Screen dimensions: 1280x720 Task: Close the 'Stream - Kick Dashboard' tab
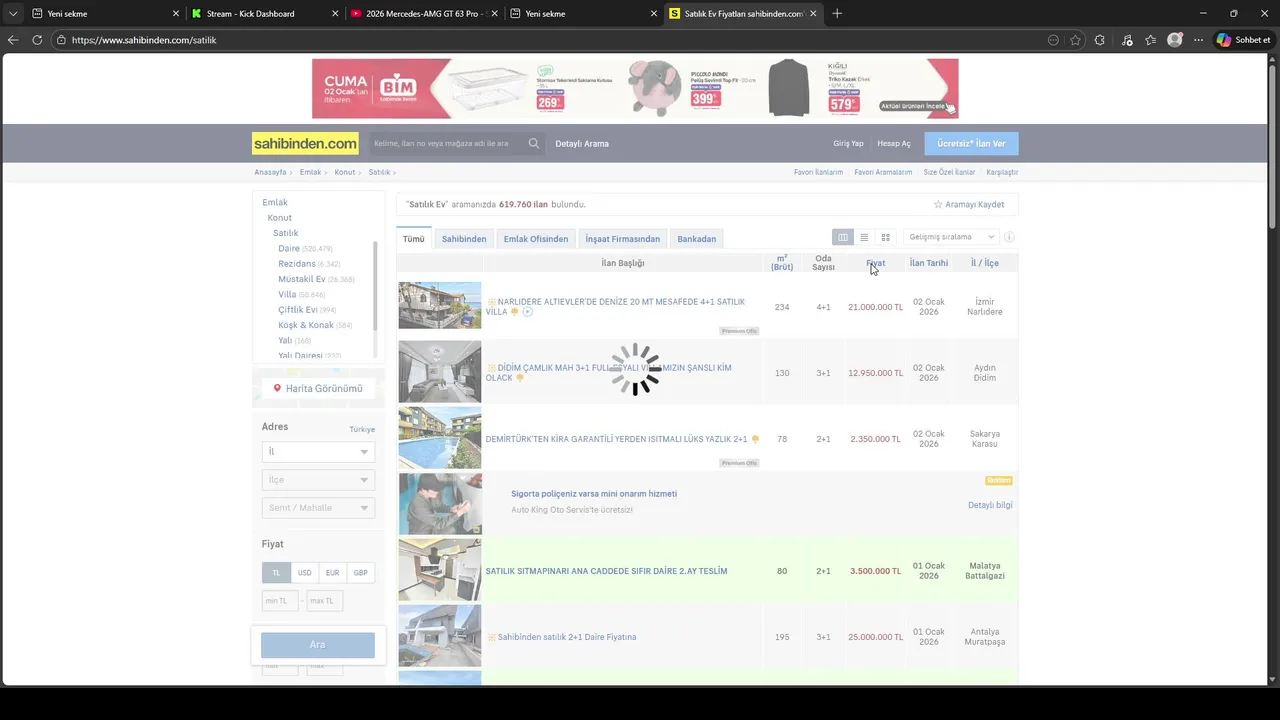[335, 14]
